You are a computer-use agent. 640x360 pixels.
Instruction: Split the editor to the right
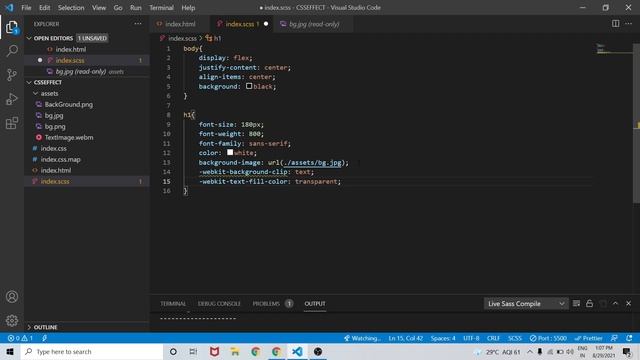click(x=615, y=24)
